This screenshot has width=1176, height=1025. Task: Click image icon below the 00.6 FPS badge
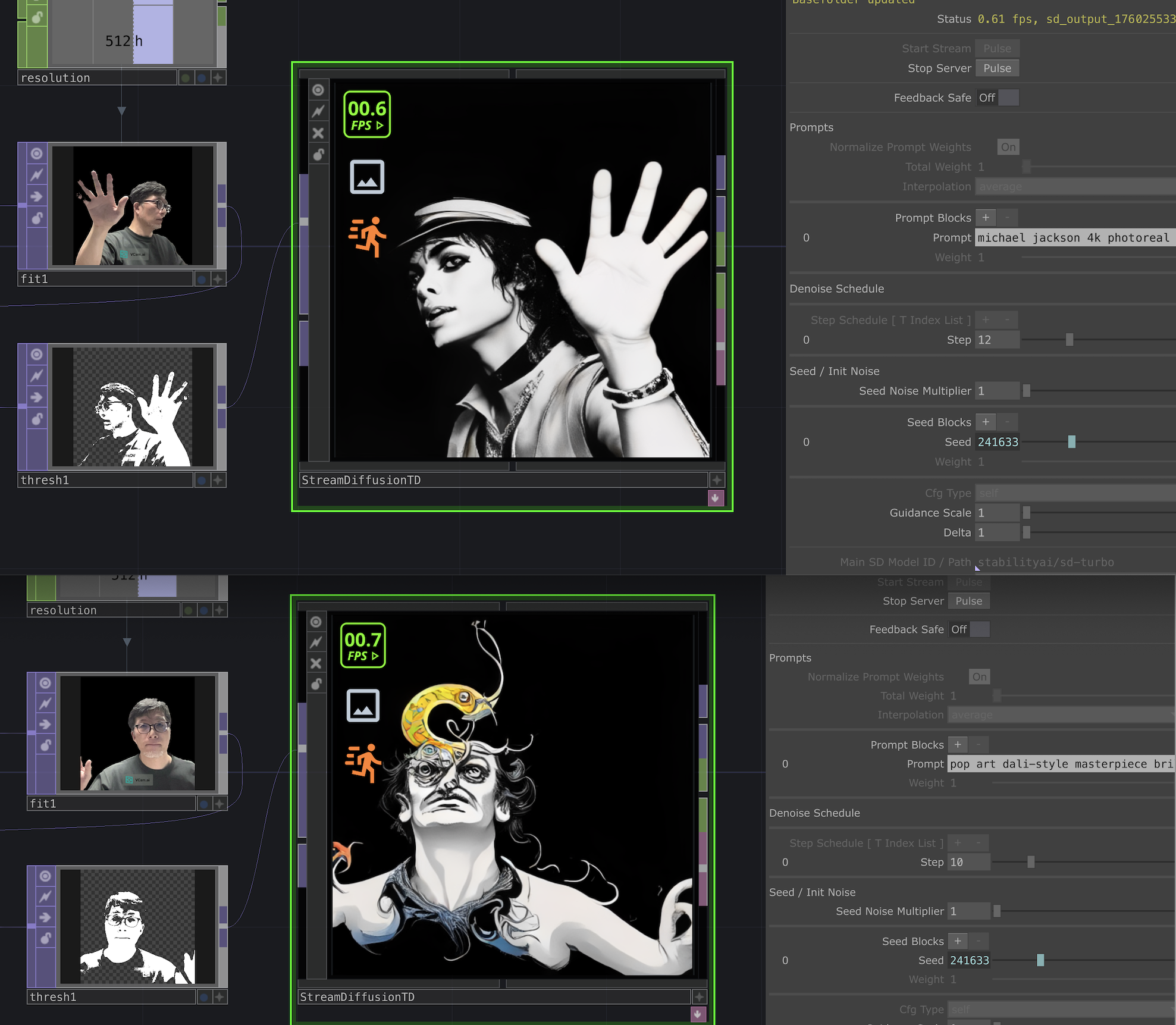tap(367, 177)
